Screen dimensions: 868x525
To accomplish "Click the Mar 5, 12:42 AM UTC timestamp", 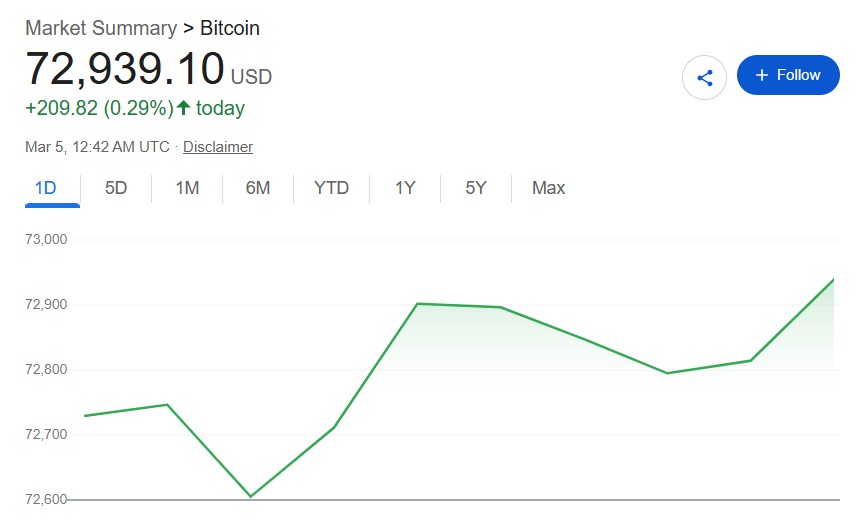I will coord(97,147).
